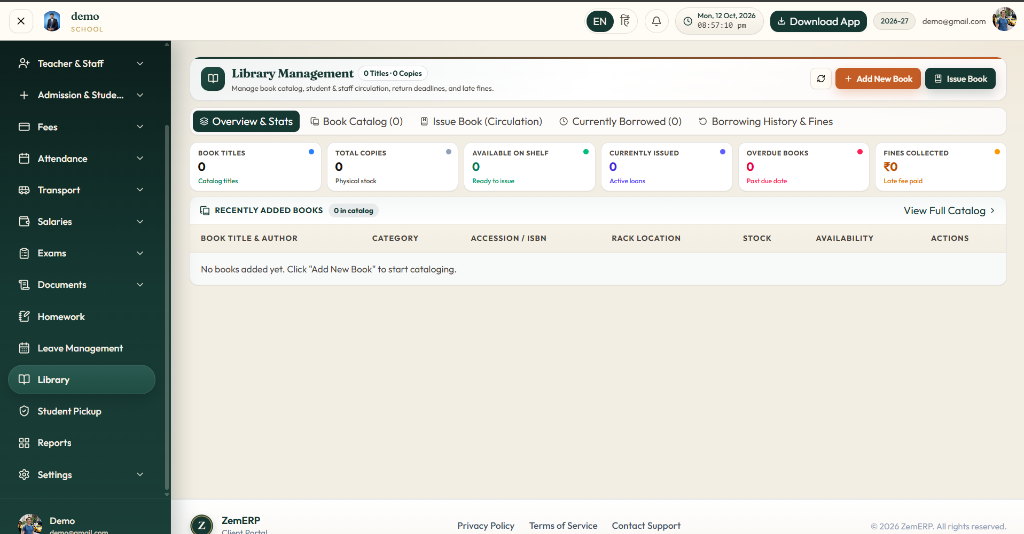
Task: Click the 0 Titles 0 Copies badge
Action: click(392, 74)
